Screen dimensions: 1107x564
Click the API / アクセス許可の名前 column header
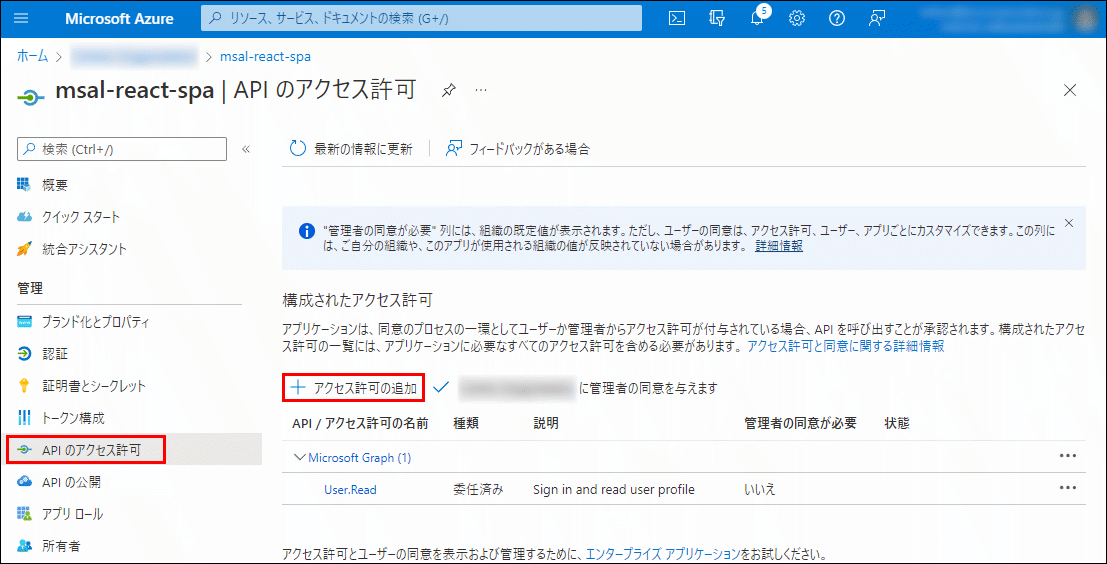(360, 423)
